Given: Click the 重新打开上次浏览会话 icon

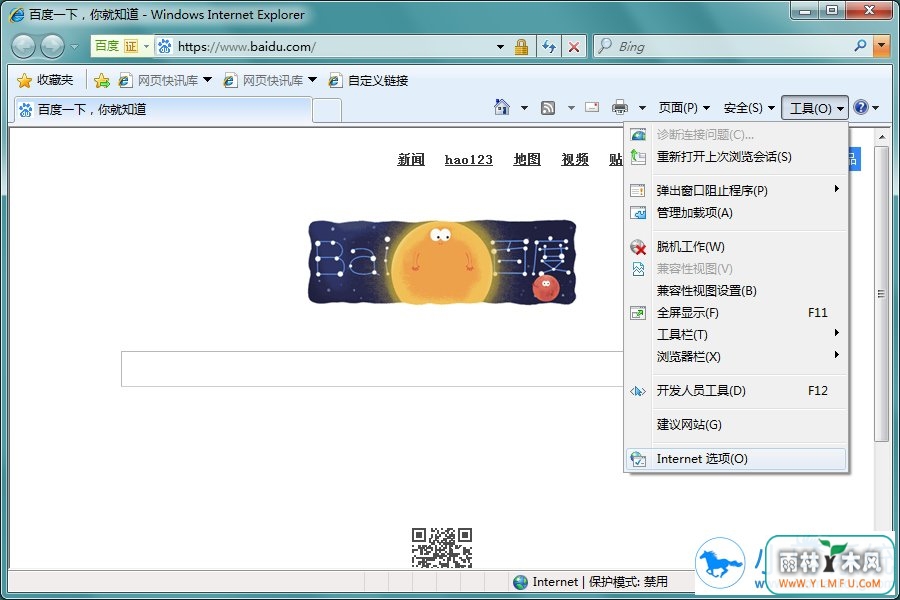Looking at the screenshot, I should point(638,157).
